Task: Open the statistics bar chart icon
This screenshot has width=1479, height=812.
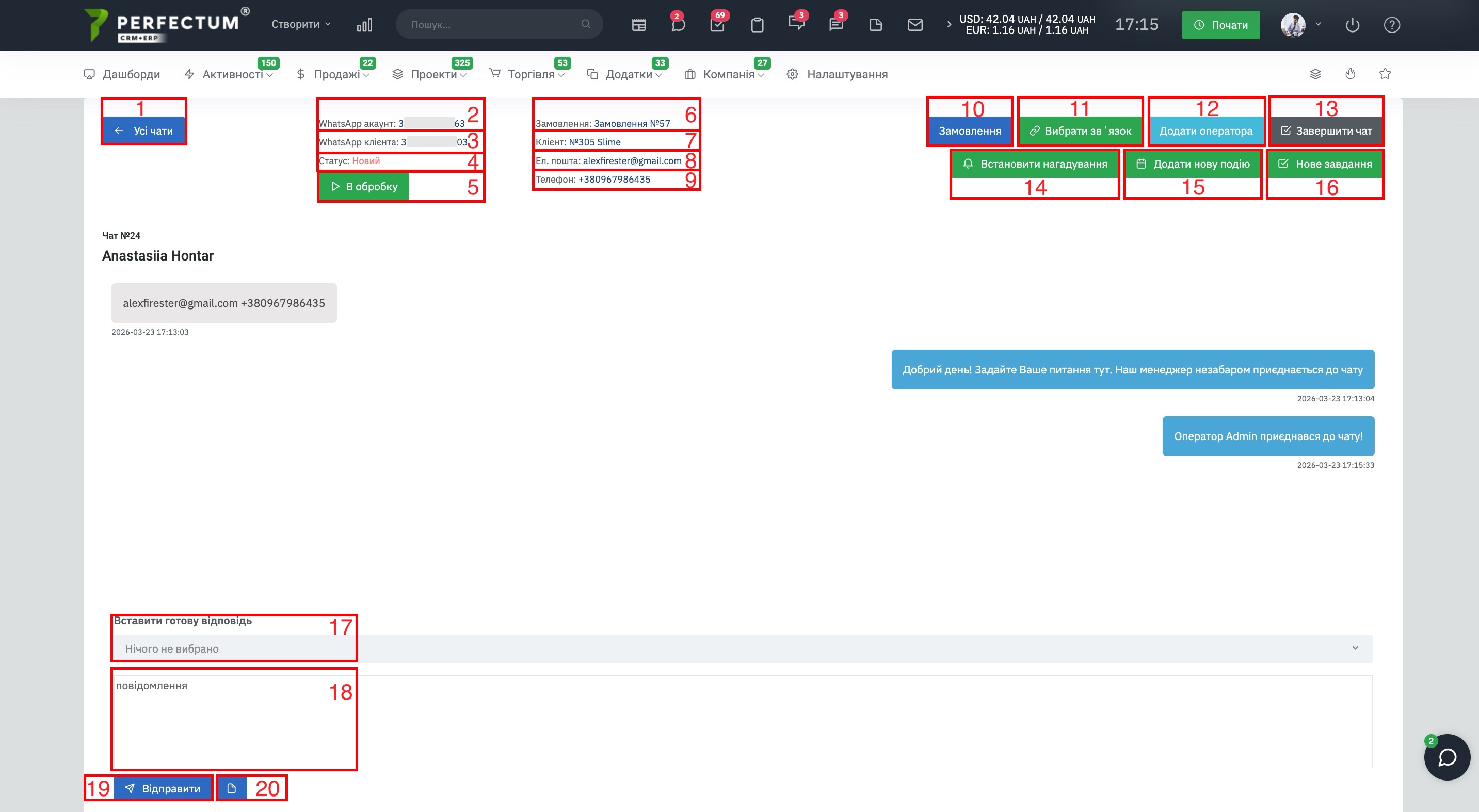Action: click(x=364, y=25)
